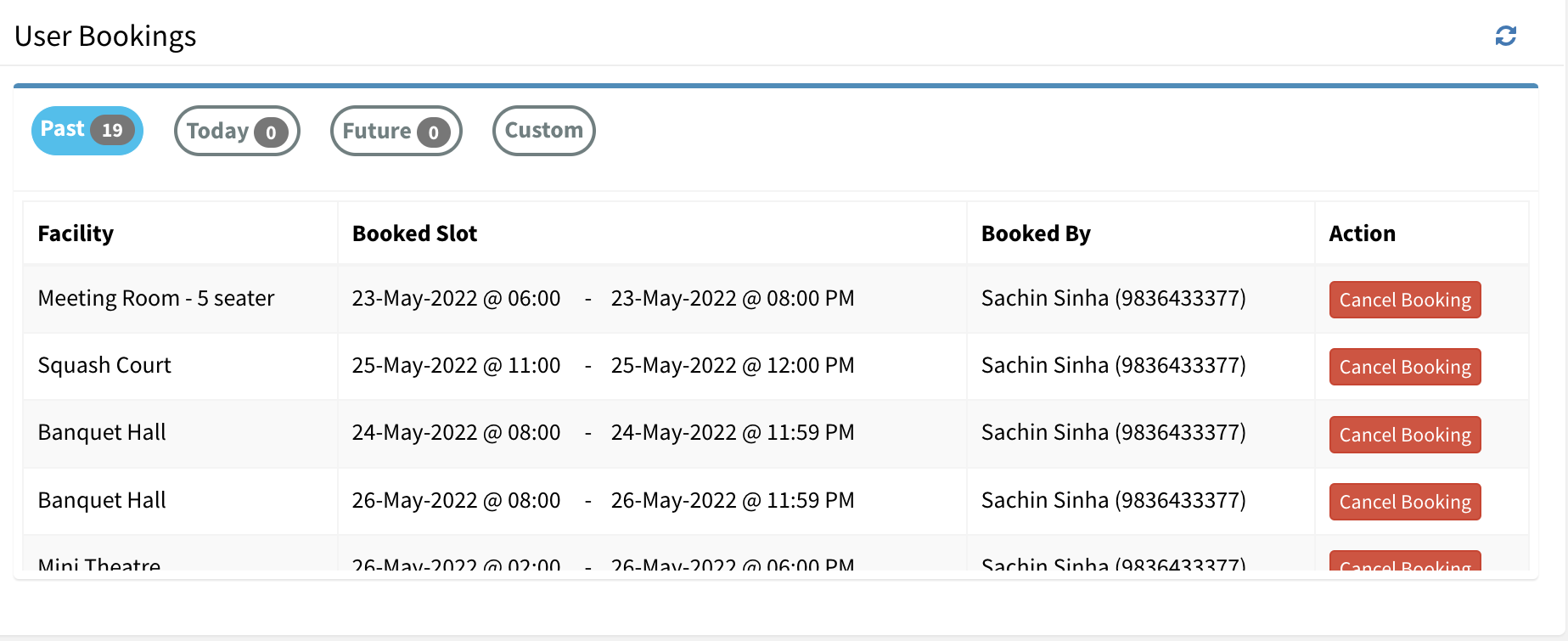1568x641 pixels.
Task: Click the User Bookings page title
Action: coord(105,36)
